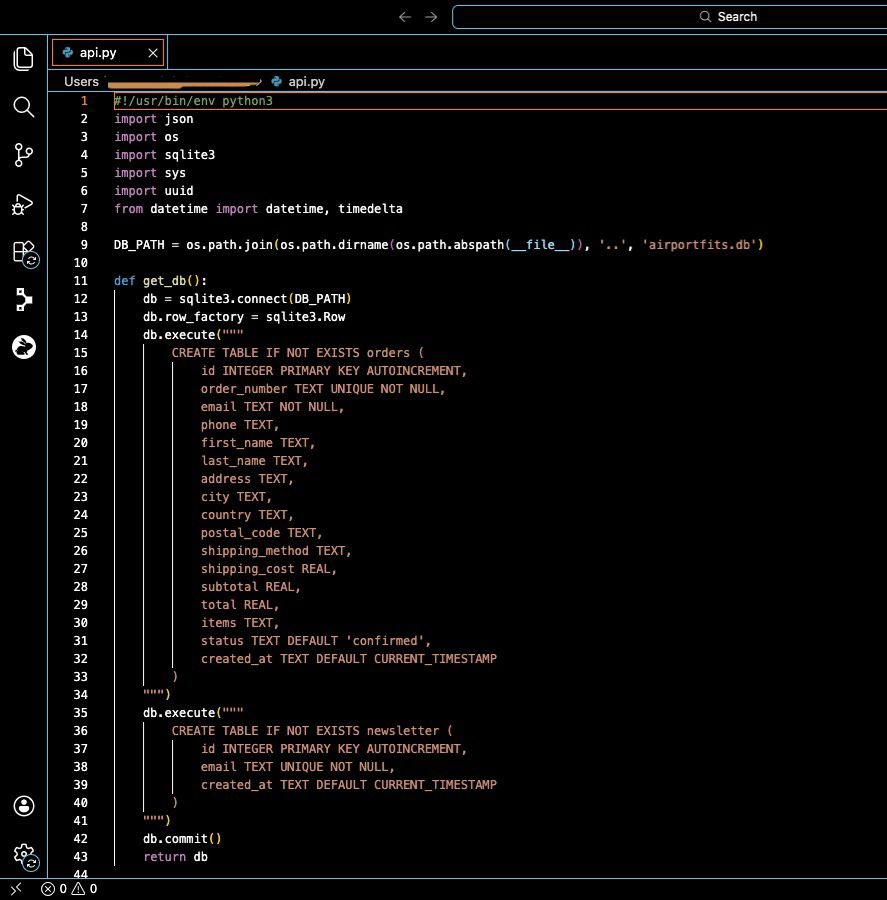Click the DB_PATH variable on line 9
The image size is (887, 900).
[x=139, y=245]
